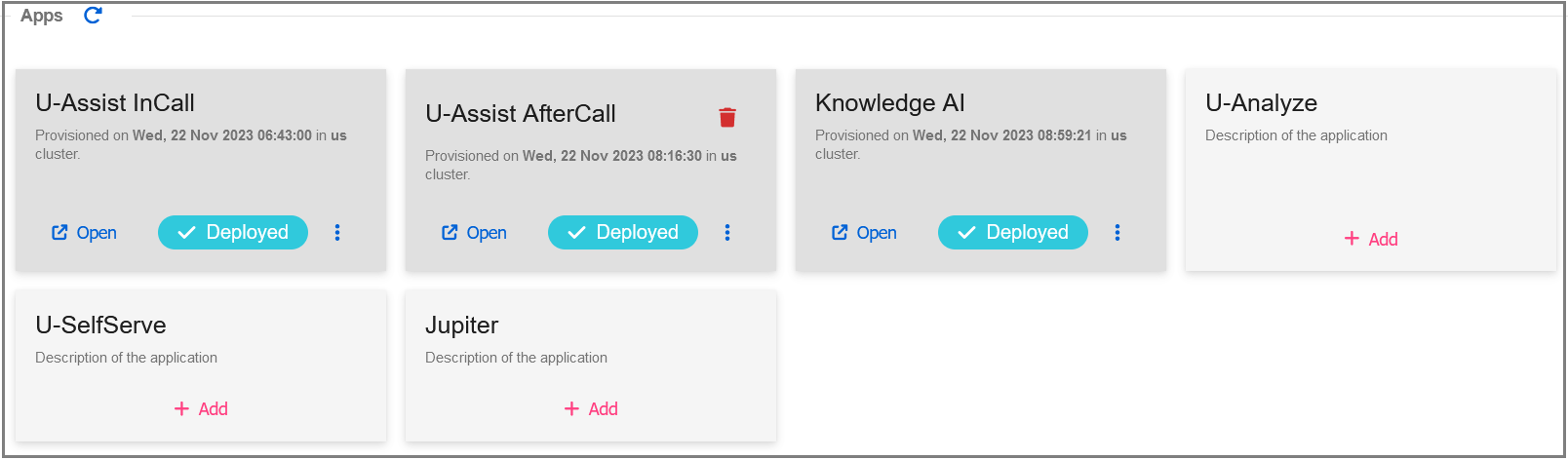Open the U-Assist InCall app link
This screenshot has width=1568, height=460.
[x=84, y=232]
